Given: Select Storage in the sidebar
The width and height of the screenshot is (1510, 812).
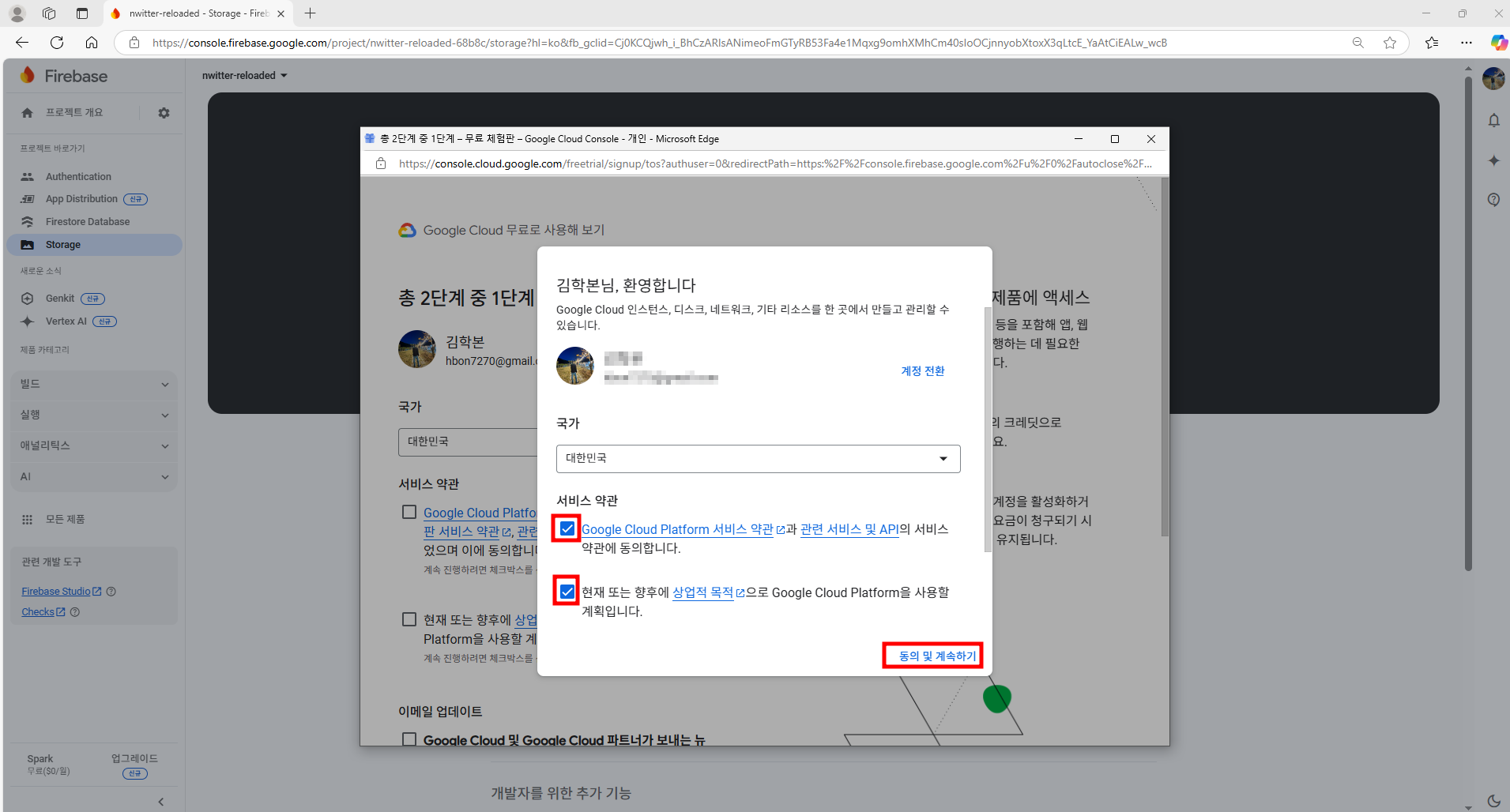Looking at the screenshot, I should [94, 245].
